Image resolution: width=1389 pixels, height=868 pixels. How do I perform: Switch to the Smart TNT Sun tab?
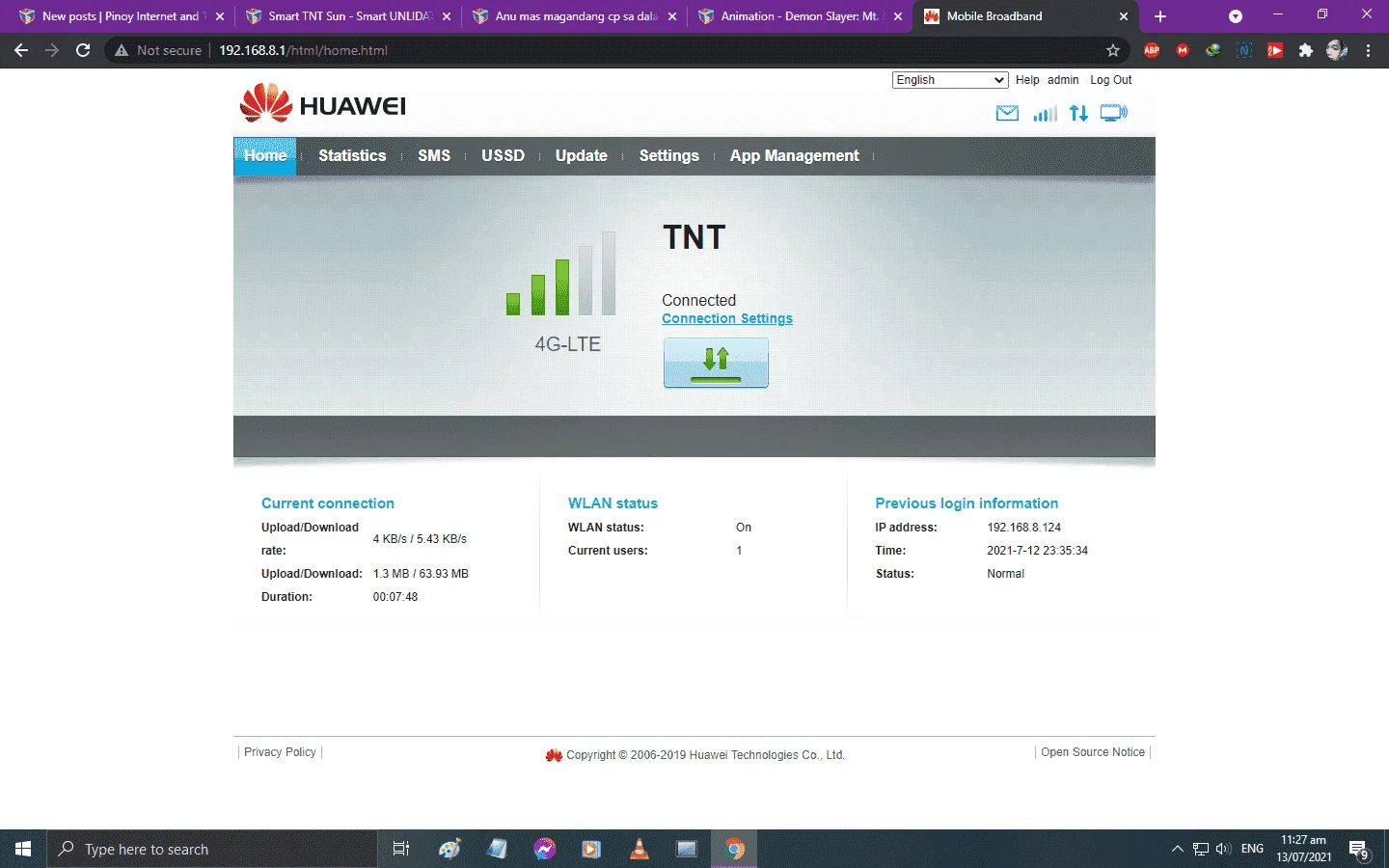[x=347, y=16]
